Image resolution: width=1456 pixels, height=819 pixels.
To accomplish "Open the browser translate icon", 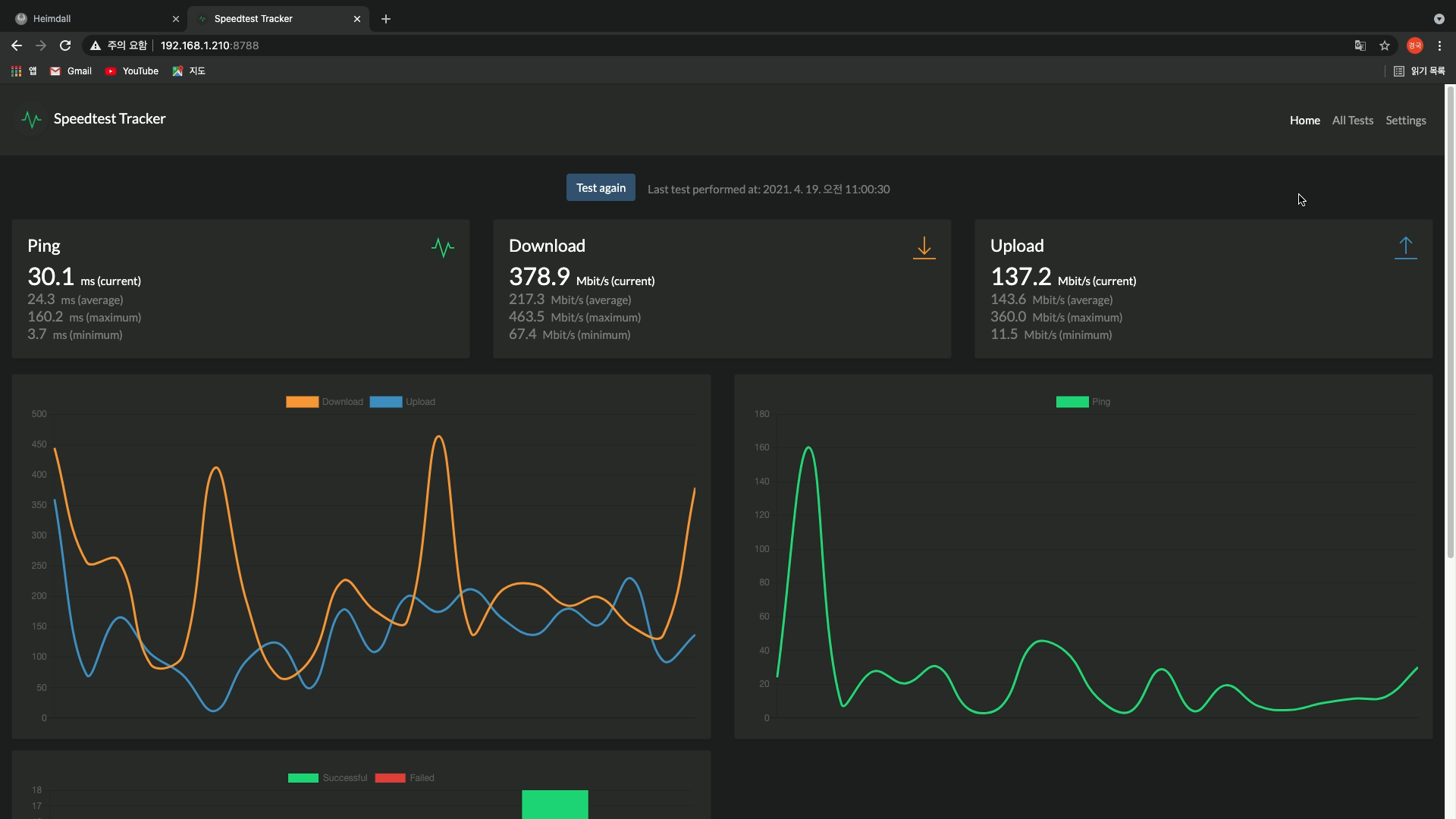I will (1360, 45).
